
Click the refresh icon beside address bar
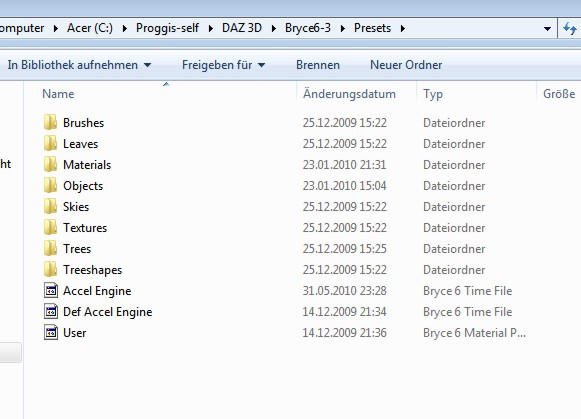point(570,28)
